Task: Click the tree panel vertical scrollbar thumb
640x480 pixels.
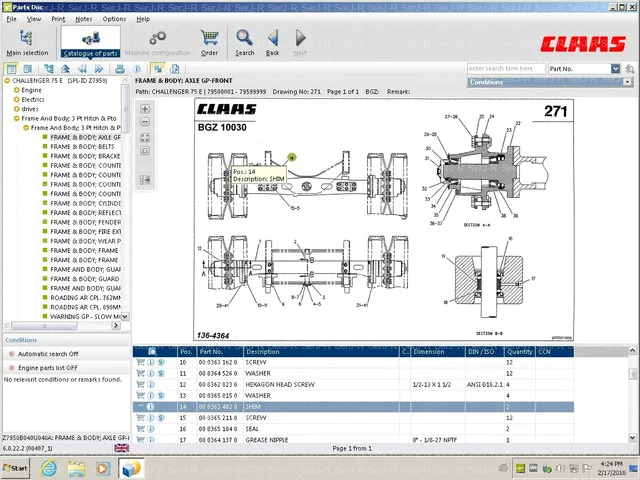Action: [x=126, y=108]
